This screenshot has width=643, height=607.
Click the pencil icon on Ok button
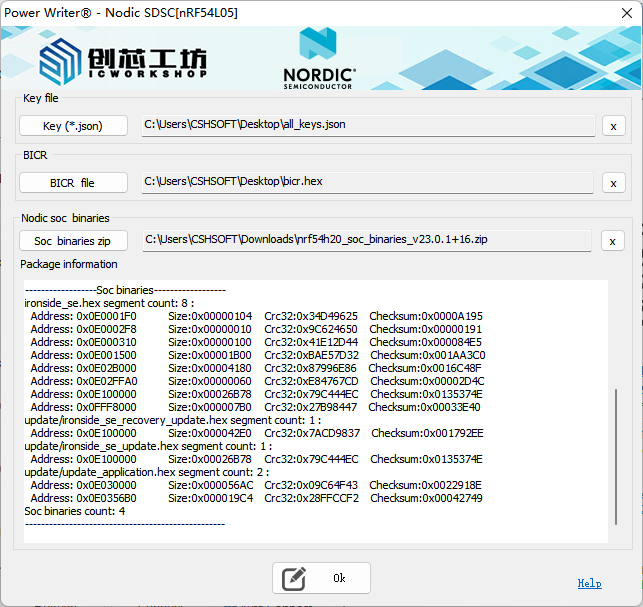293,578
